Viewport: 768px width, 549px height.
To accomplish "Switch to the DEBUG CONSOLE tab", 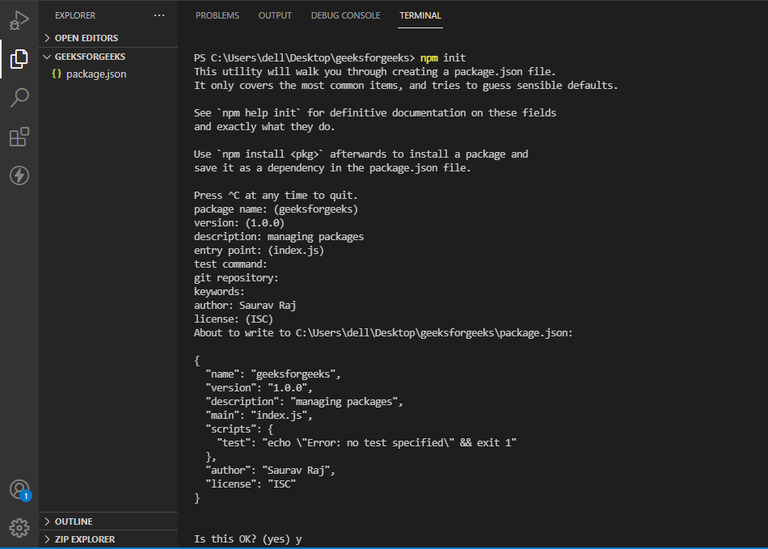I will click(345, 16).
